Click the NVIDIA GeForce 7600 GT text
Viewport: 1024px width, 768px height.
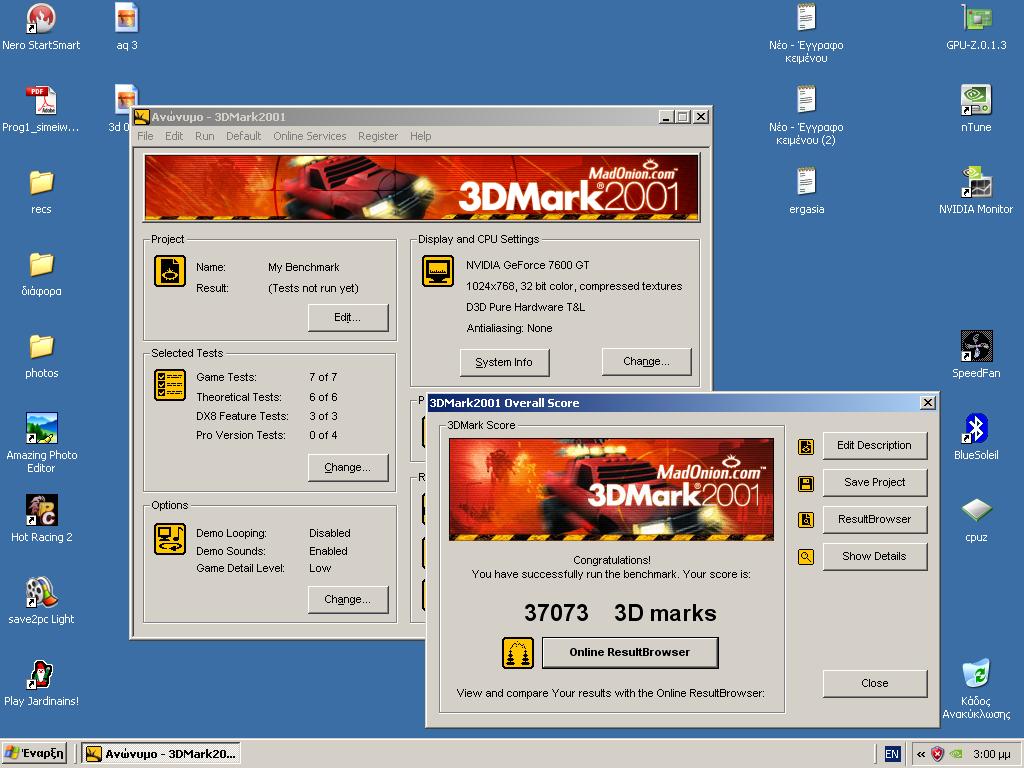pos(528,265)
